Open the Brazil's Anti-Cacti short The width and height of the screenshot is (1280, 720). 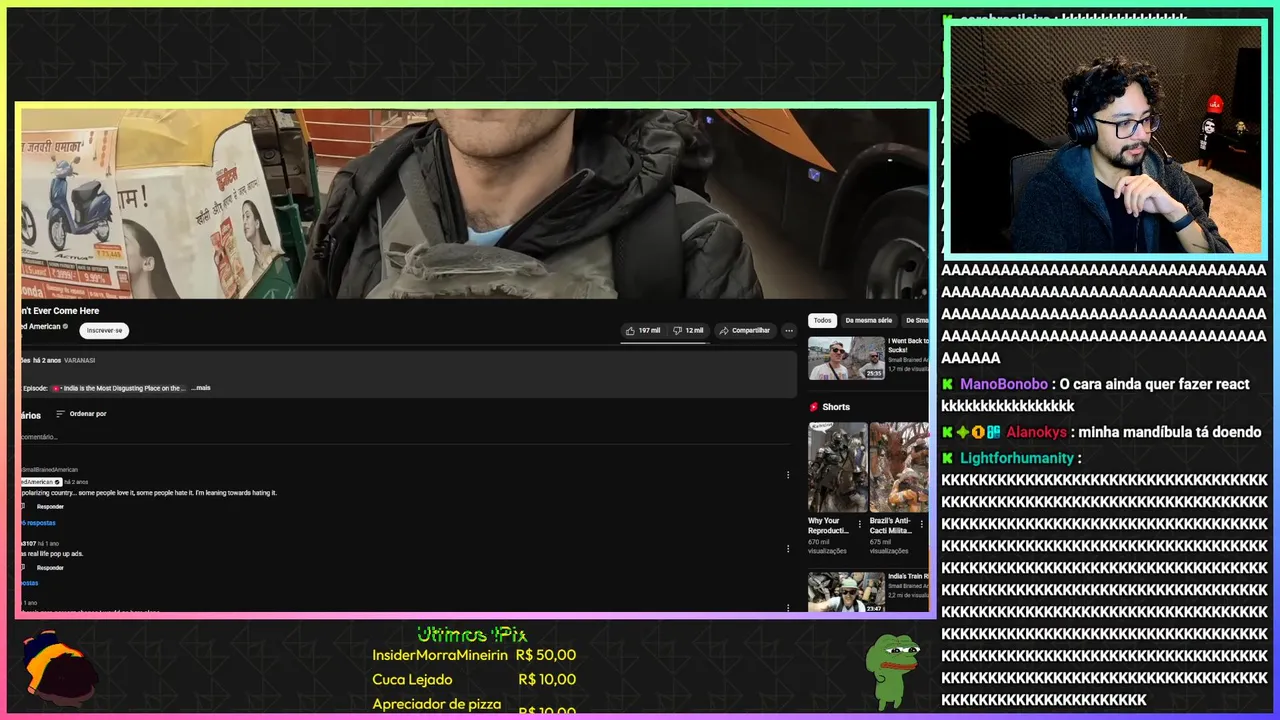click(x=898, y=467)
